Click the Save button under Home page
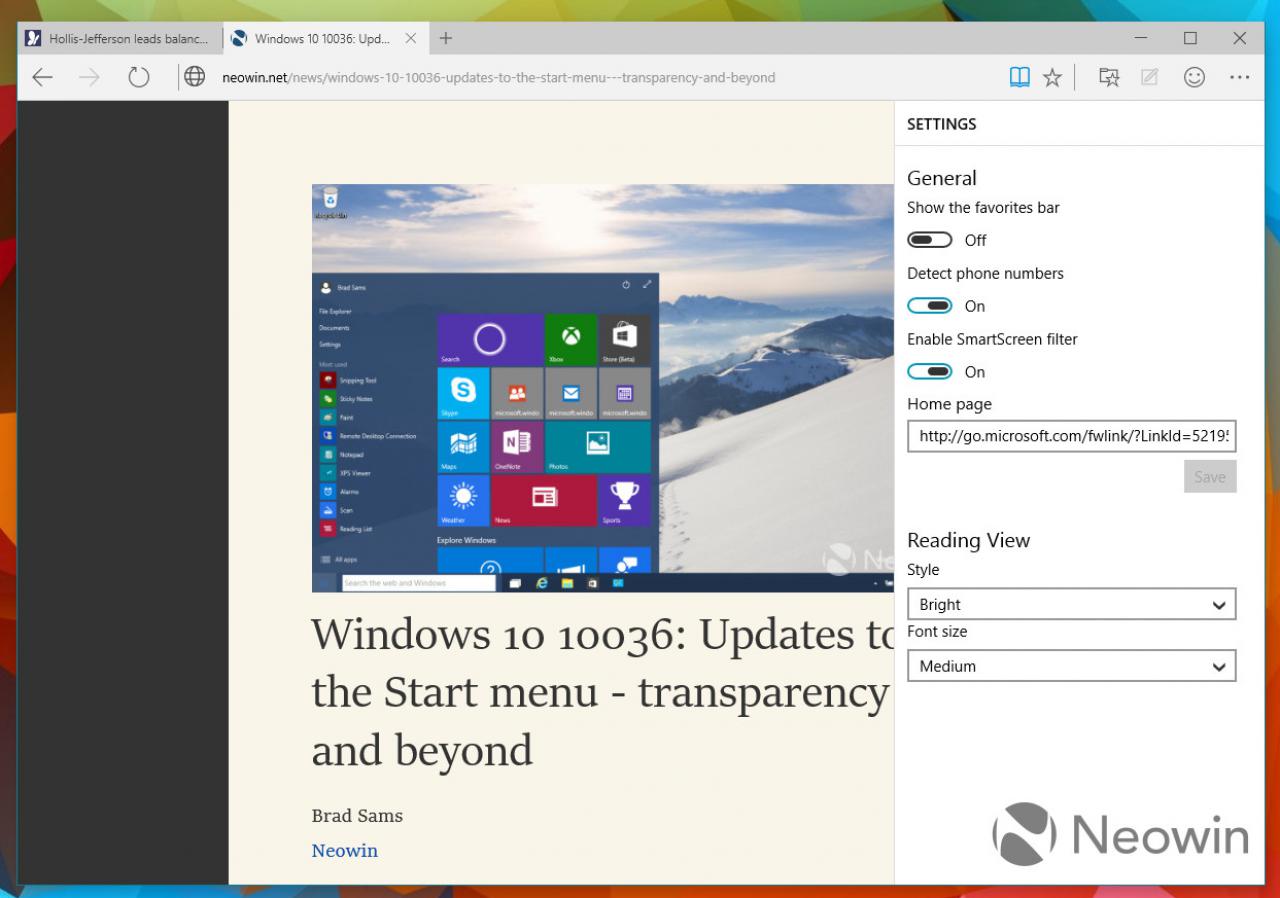Viewport: 1280px width, 898px height. (x=1210, y=477)
